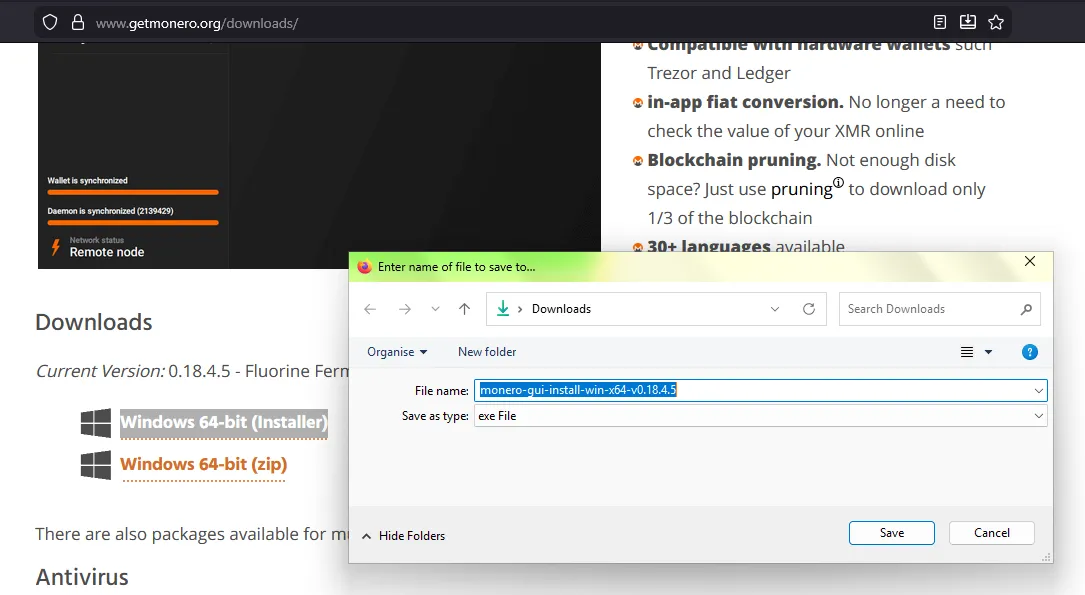Click the Daemon is synchronized progress bar

[x=133, y=223]
